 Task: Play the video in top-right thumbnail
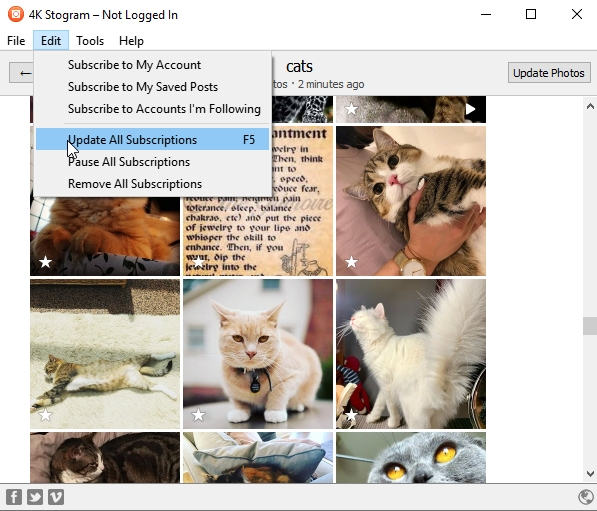(471, 109)
